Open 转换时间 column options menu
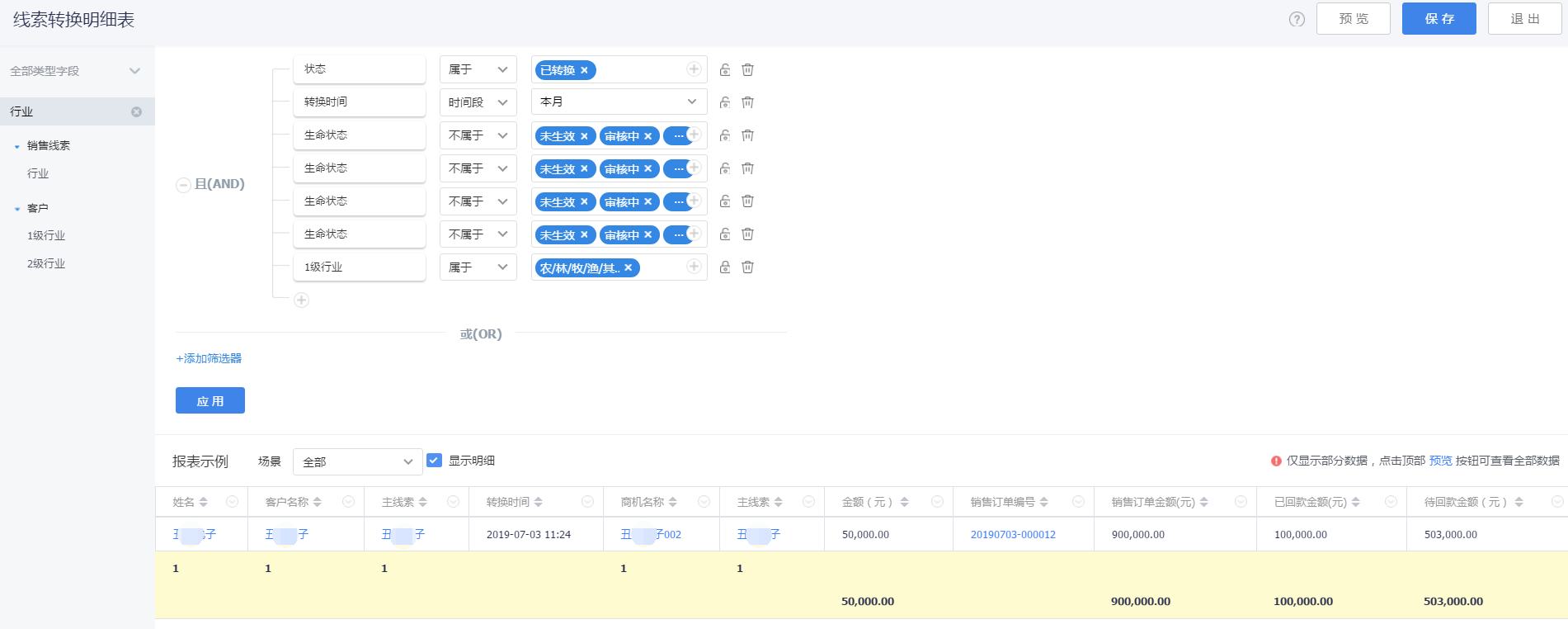The height and width of the screenshot is (629, 1568). 588,502
